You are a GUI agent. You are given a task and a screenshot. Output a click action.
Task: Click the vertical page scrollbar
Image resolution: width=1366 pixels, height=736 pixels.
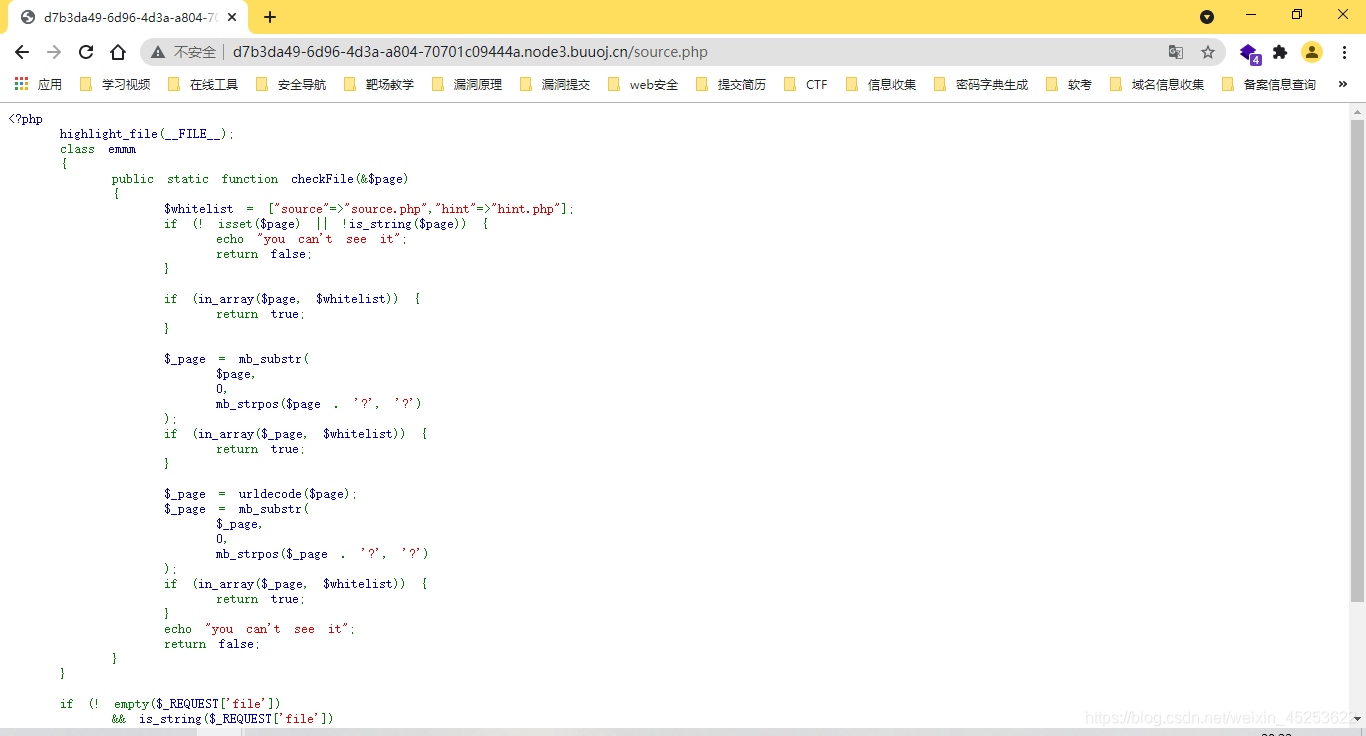click(x=1357, y=360)
